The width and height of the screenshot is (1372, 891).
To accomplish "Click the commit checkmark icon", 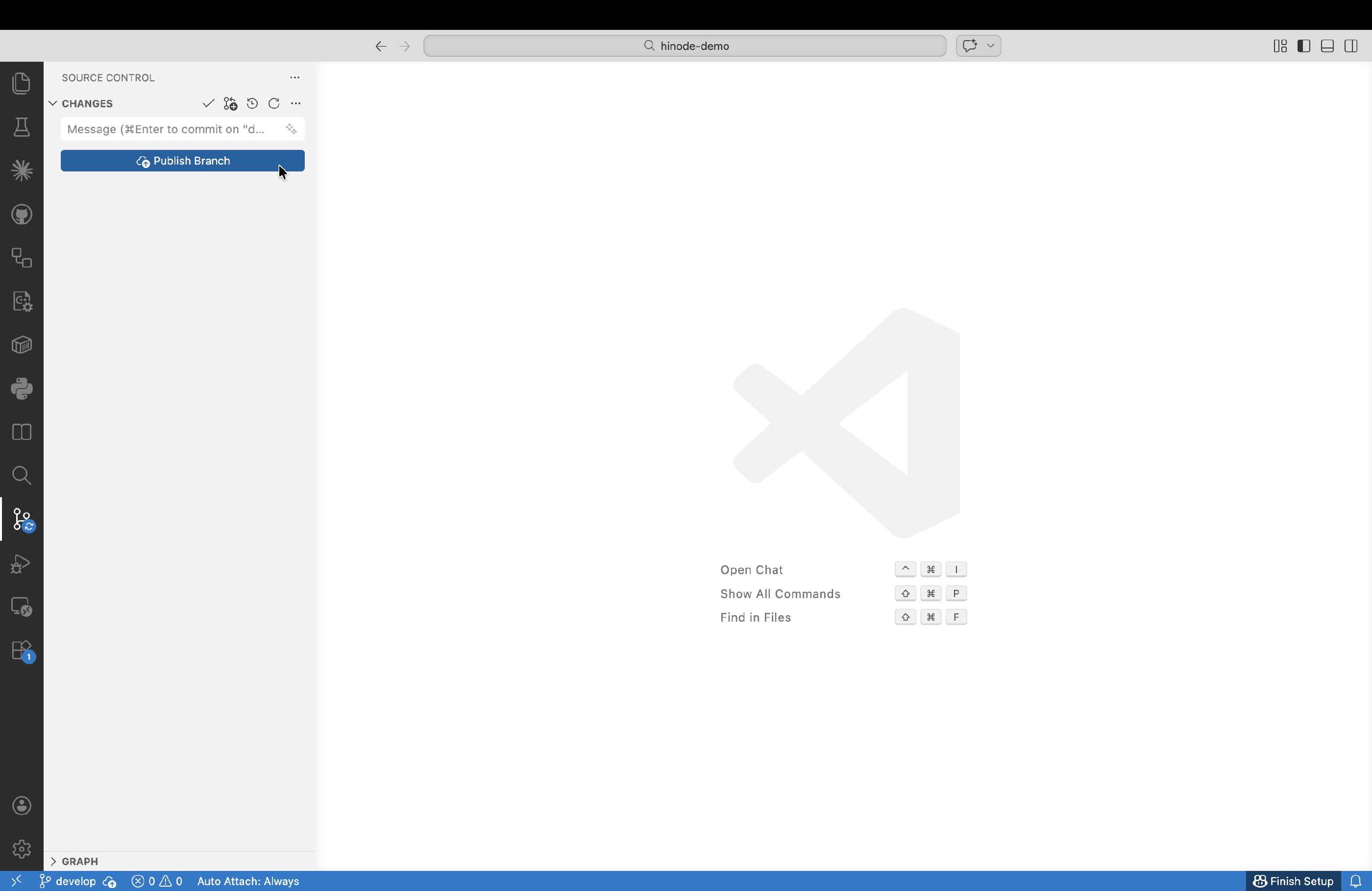I will pyautogui.click(x=208, y=104).
